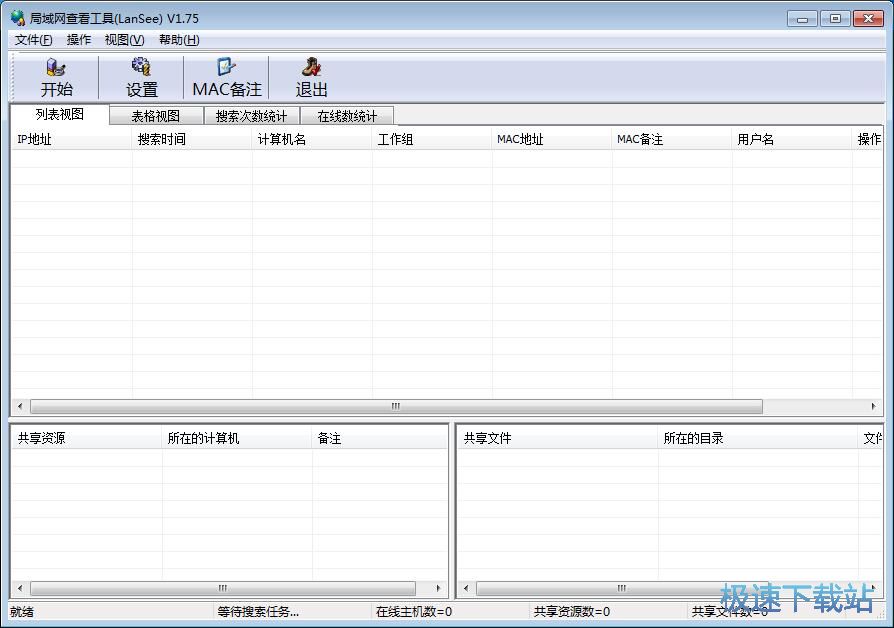894x628 pixels.
Task: Click the 共享文件 panel scrollbar thumb
Action: [621, 588]
